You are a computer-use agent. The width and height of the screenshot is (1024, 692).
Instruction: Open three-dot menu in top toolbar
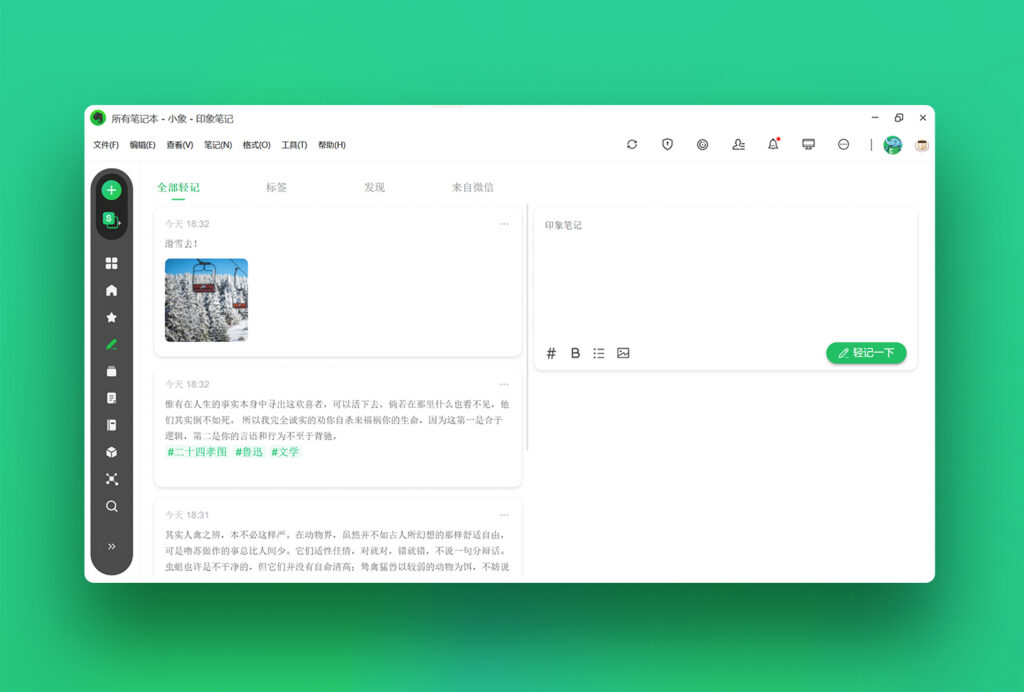pos(843,144)
